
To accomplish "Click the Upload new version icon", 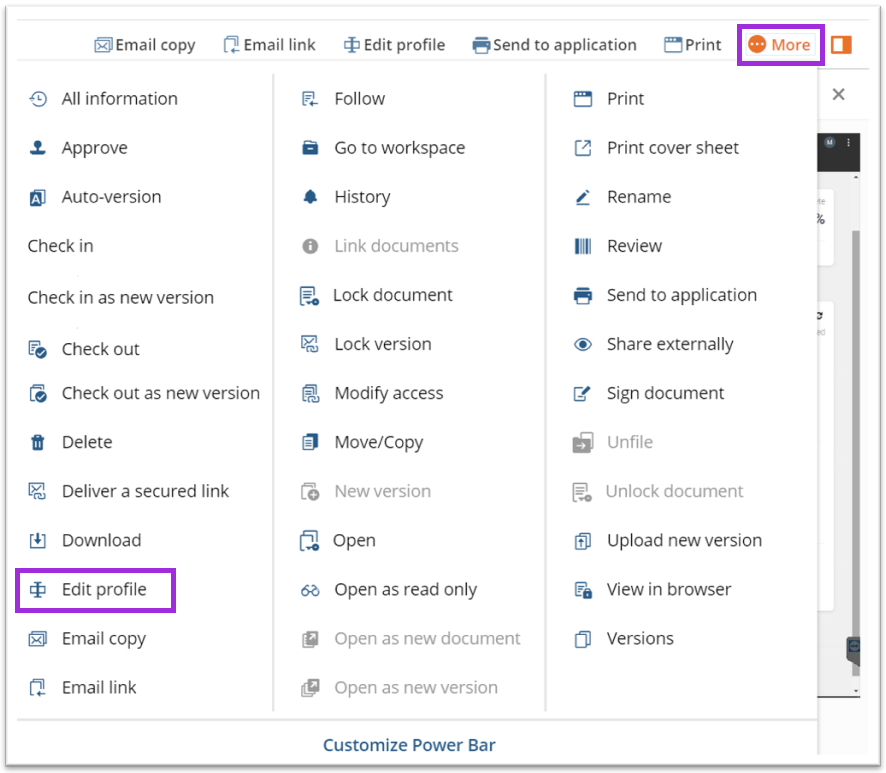I will point(583,541).
